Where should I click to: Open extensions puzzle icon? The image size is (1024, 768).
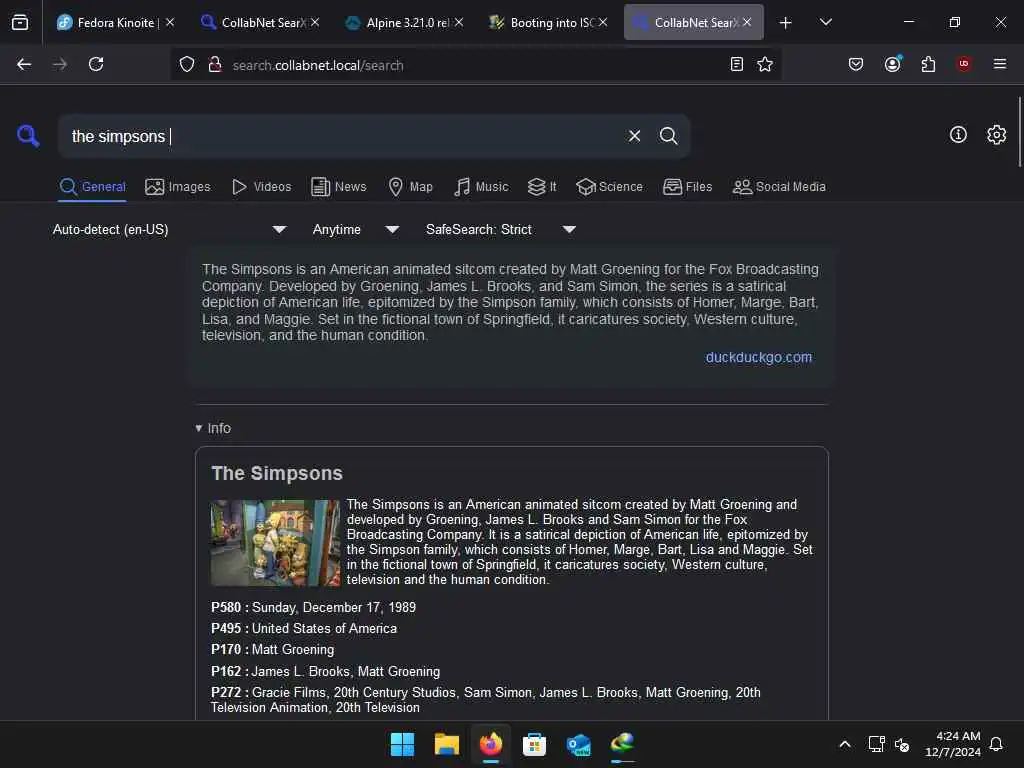pyautogui.click(x=928, y=64)
